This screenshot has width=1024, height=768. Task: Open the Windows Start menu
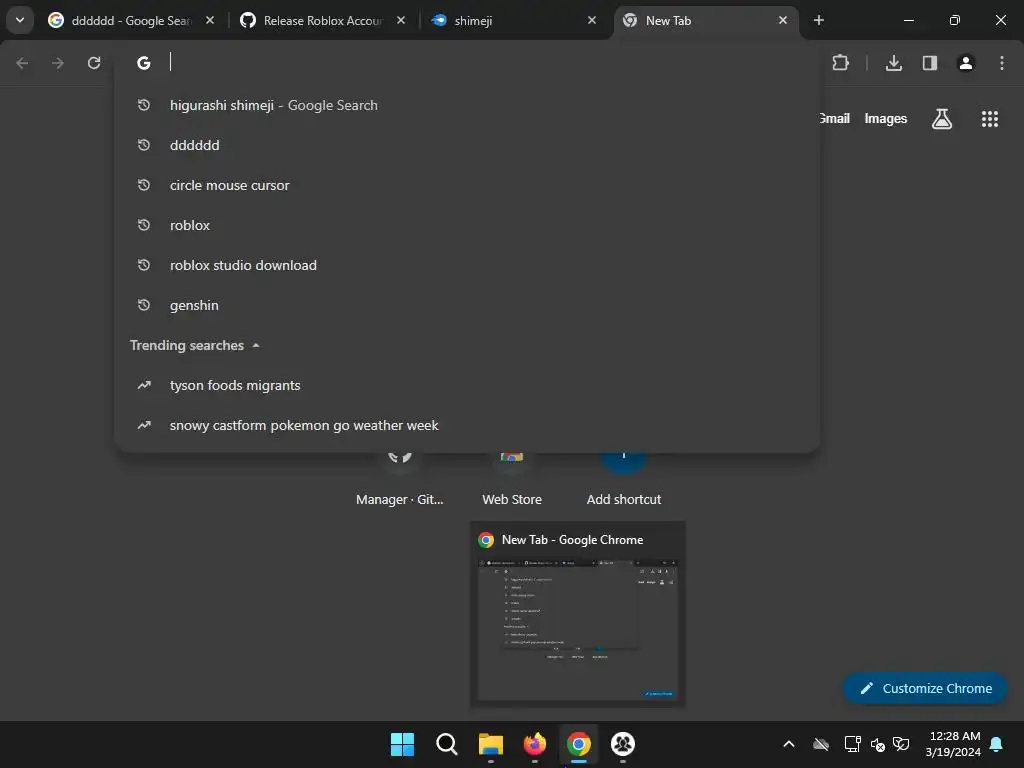coord(402,744)
